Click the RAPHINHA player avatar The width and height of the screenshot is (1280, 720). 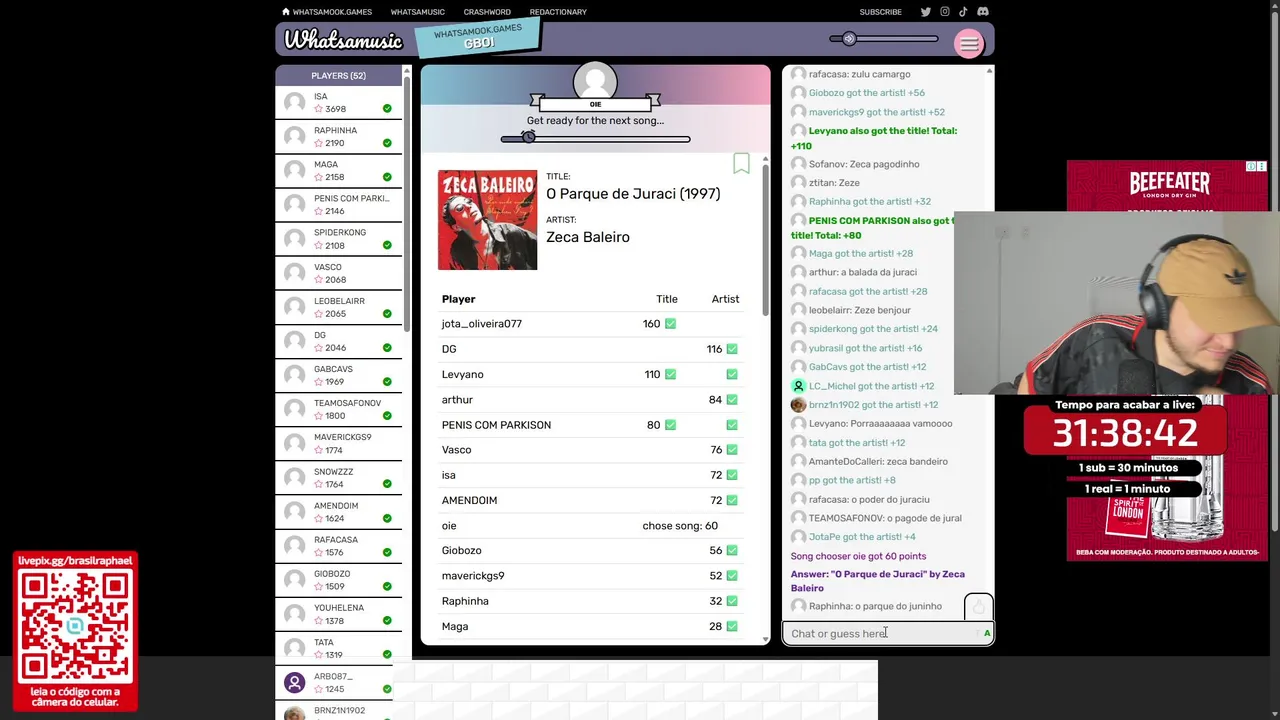[294, 136]
